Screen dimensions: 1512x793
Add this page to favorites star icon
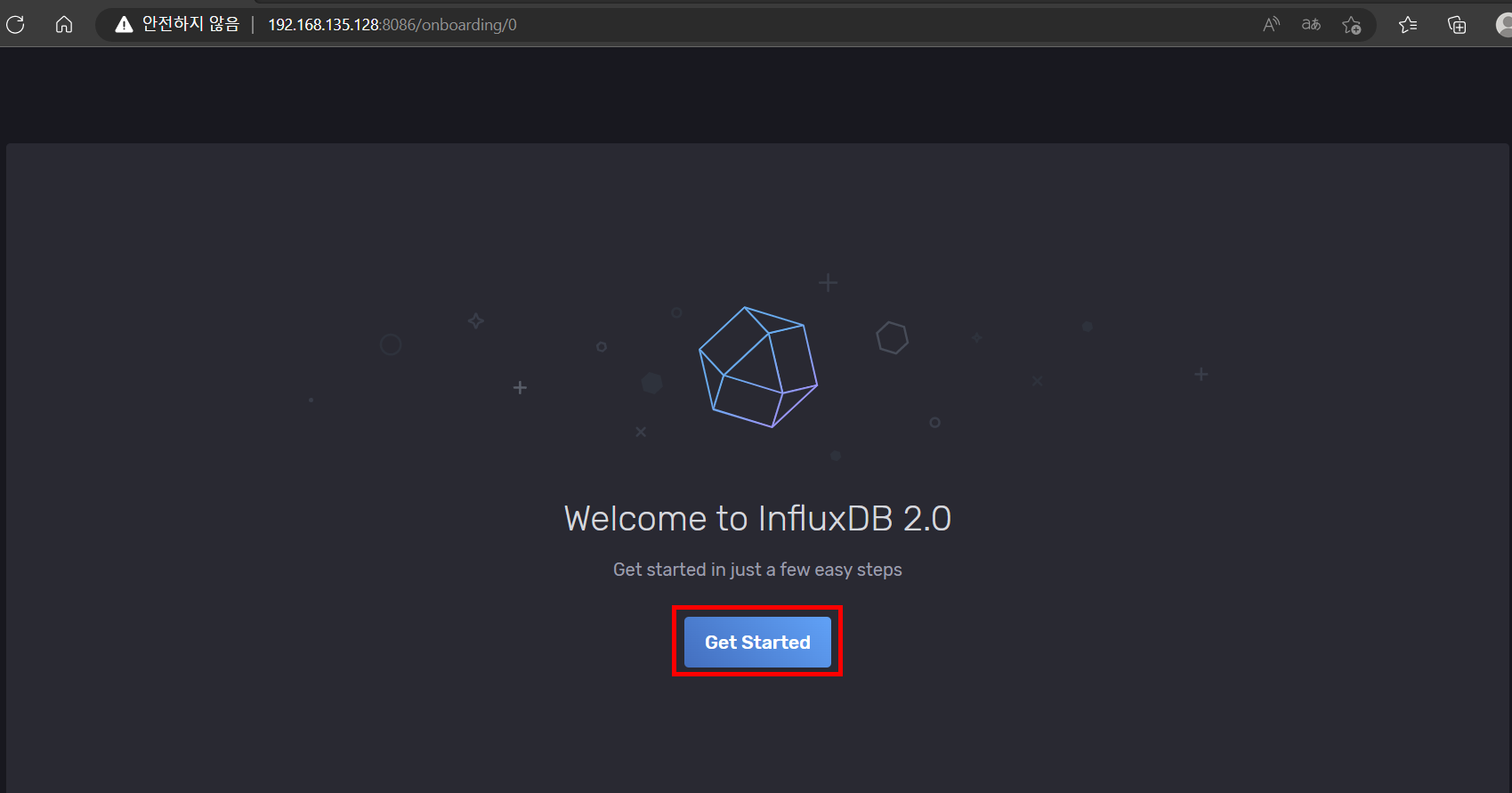pyautogui.click(x=1352, y=24)
